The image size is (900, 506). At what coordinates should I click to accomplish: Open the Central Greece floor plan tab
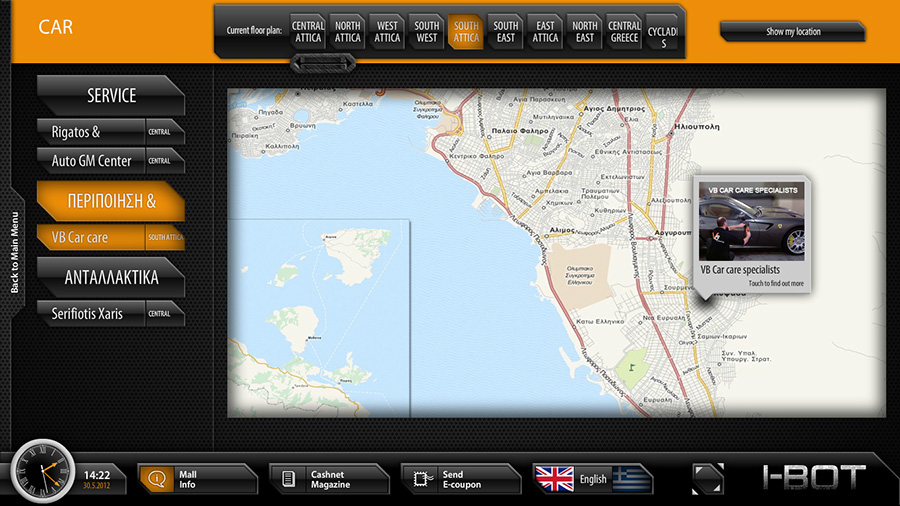[624, 32]
